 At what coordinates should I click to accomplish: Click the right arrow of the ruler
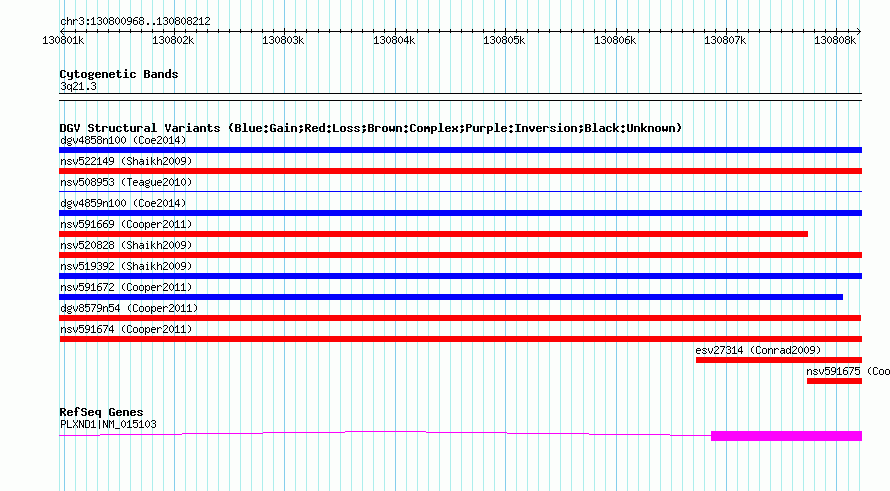coord(859,31)
